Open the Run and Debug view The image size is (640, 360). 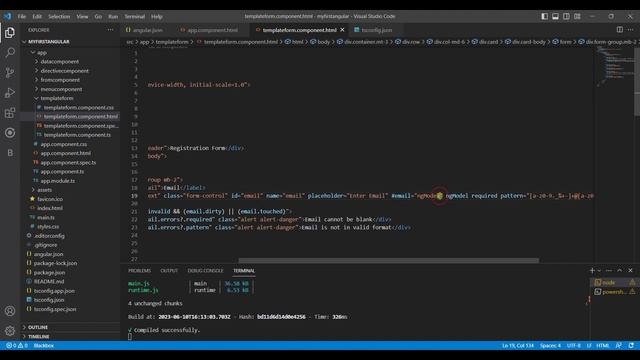tap(10, 93)
